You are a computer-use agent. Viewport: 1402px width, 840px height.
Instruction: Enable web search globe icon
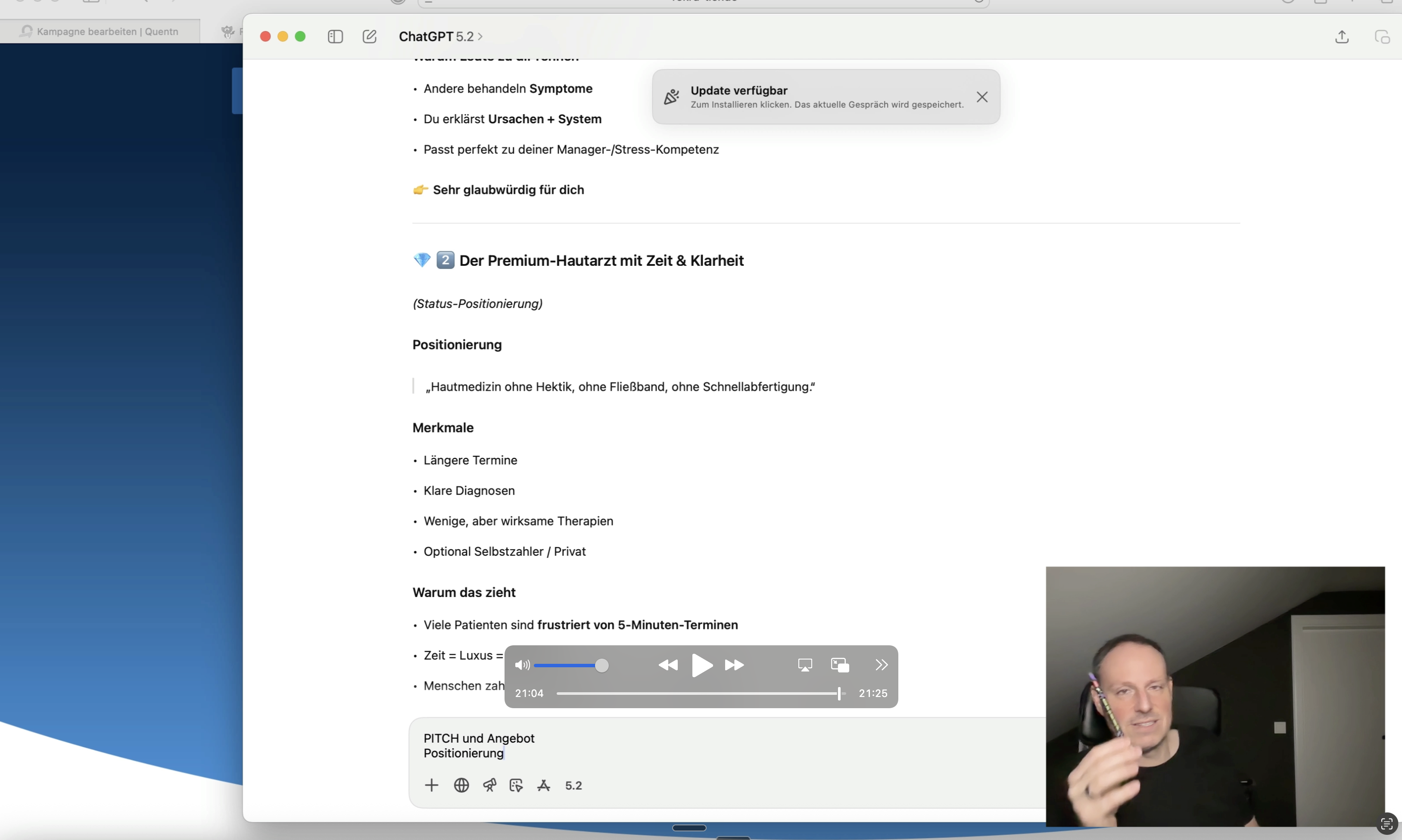461,785
